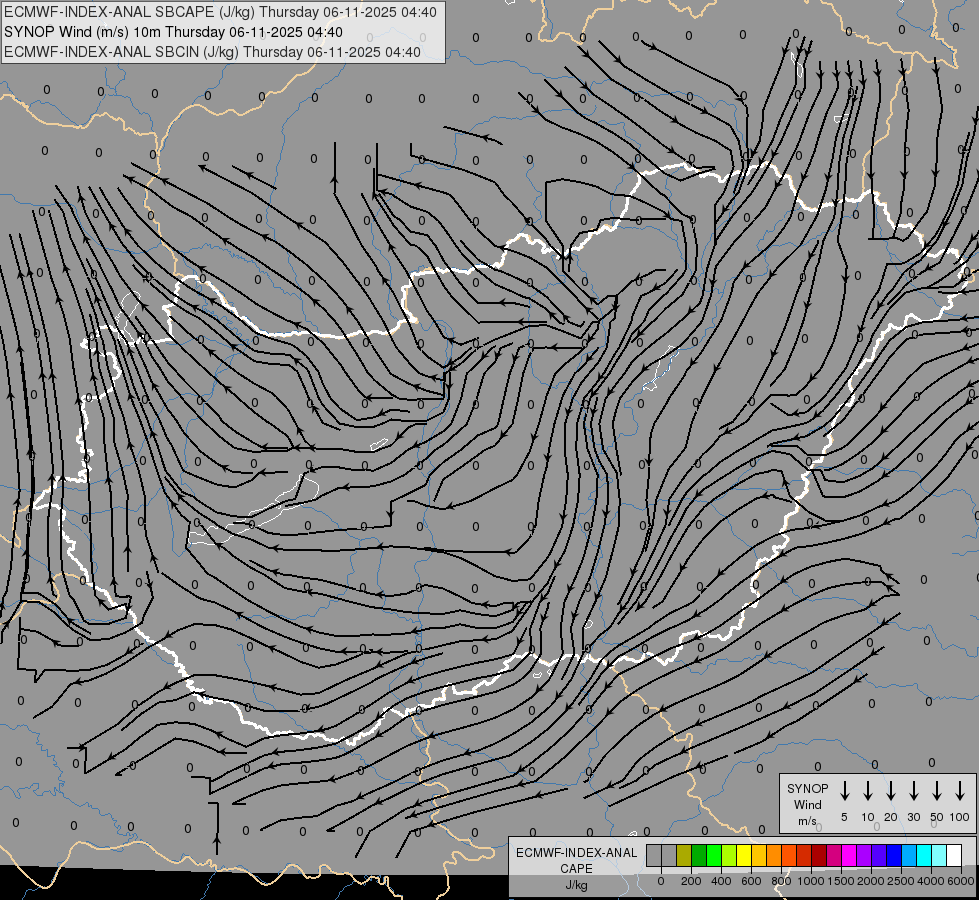Click the '800' tick label on the CAPE scale
The height and width of the screenshot is (900, 979).
click(781, 881)
